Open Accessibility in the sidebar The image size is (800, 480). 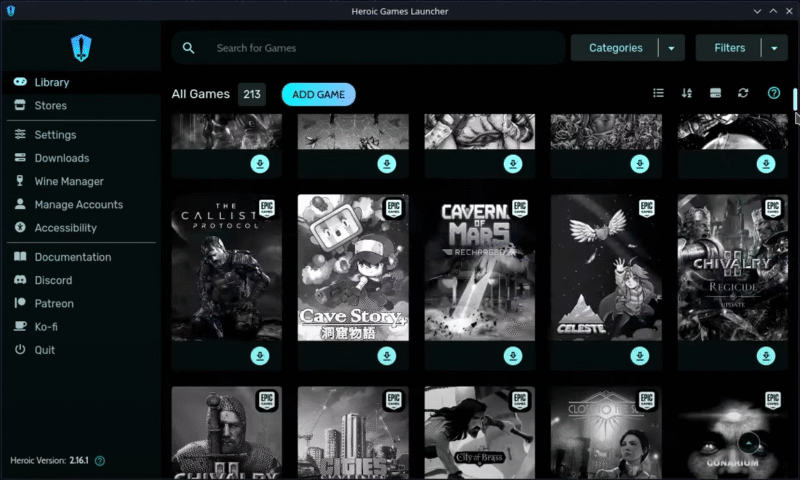pos(81,228)
